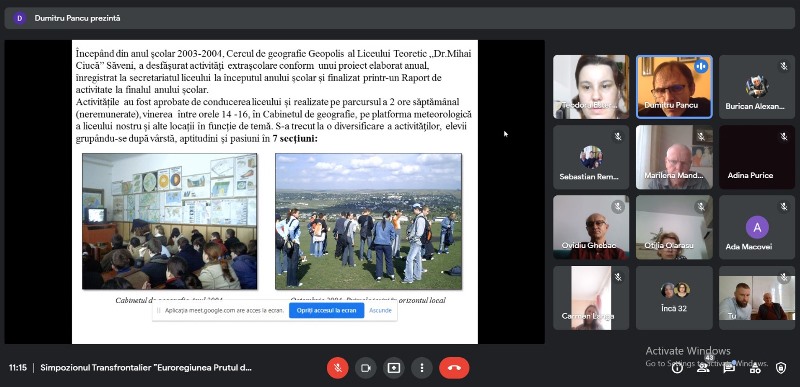Open the host controls shield icon
This screenshot has height=387, width=800.
(781, 368)
